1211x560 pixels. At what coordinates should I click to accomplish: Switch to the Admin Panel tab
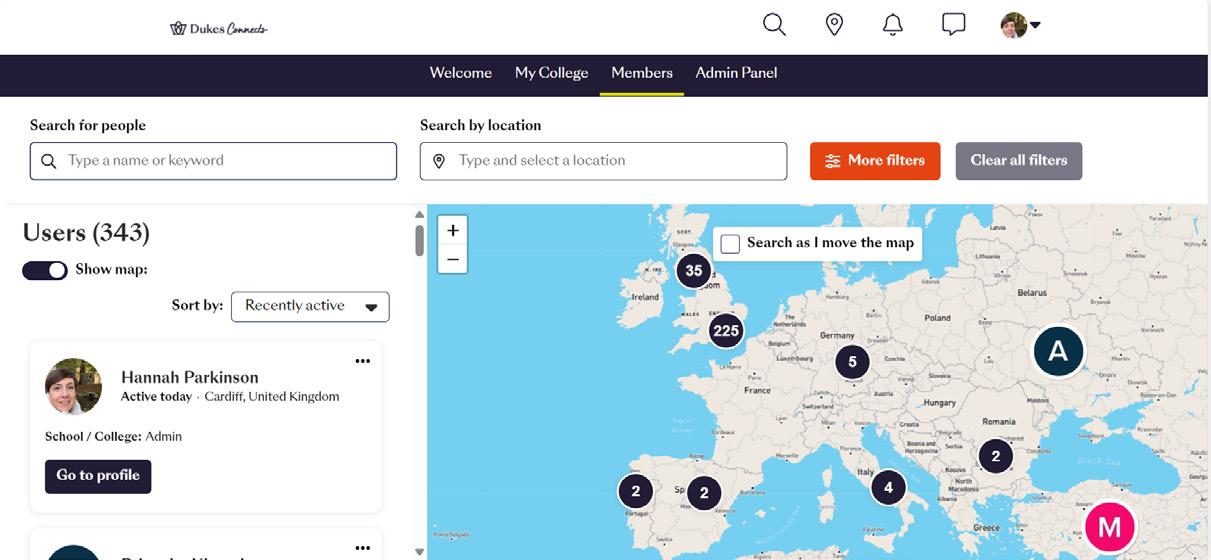(736, 73)
